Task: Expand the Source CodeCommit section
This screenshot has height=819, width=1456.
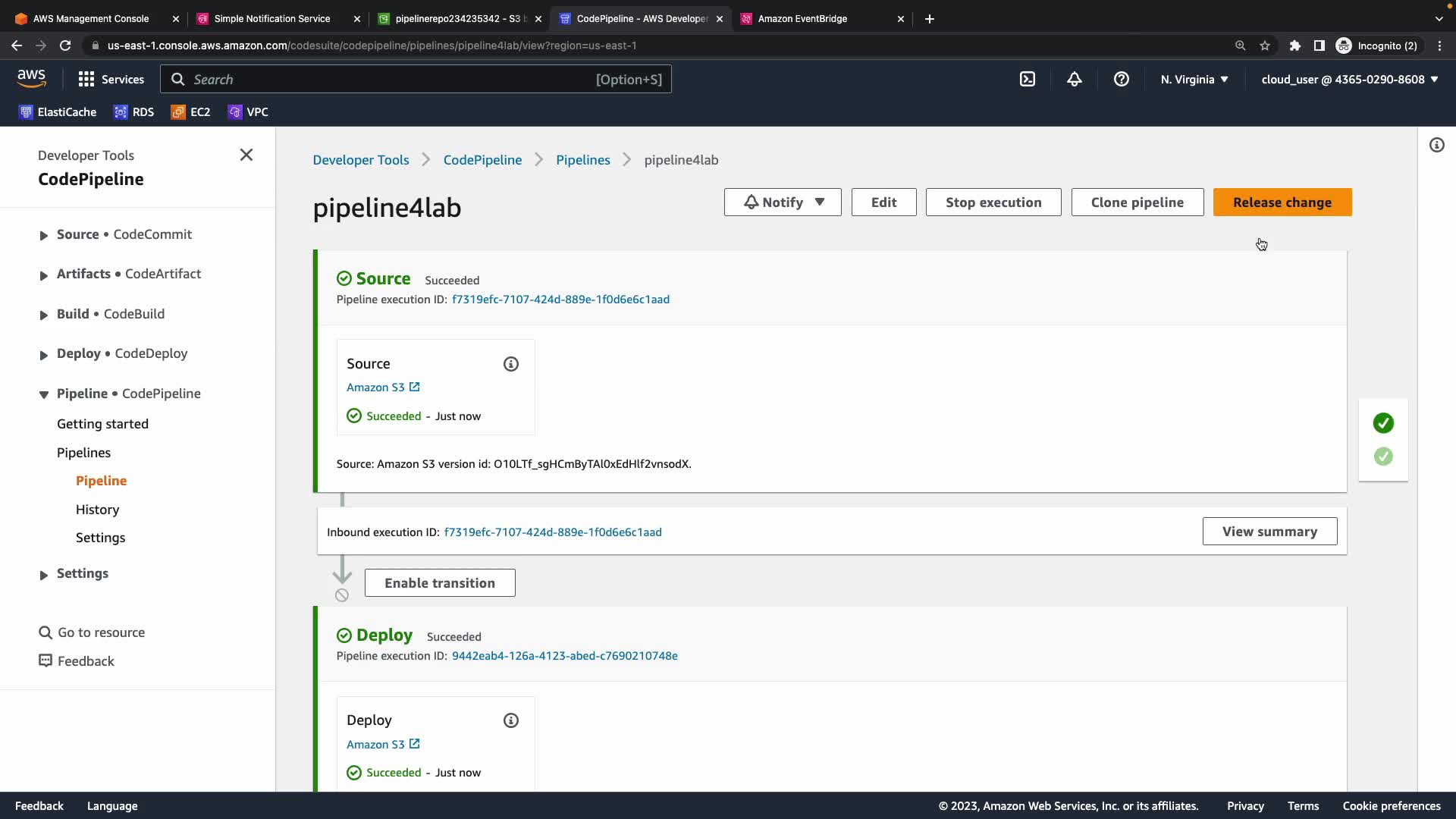Action: (x=44, y=235)
